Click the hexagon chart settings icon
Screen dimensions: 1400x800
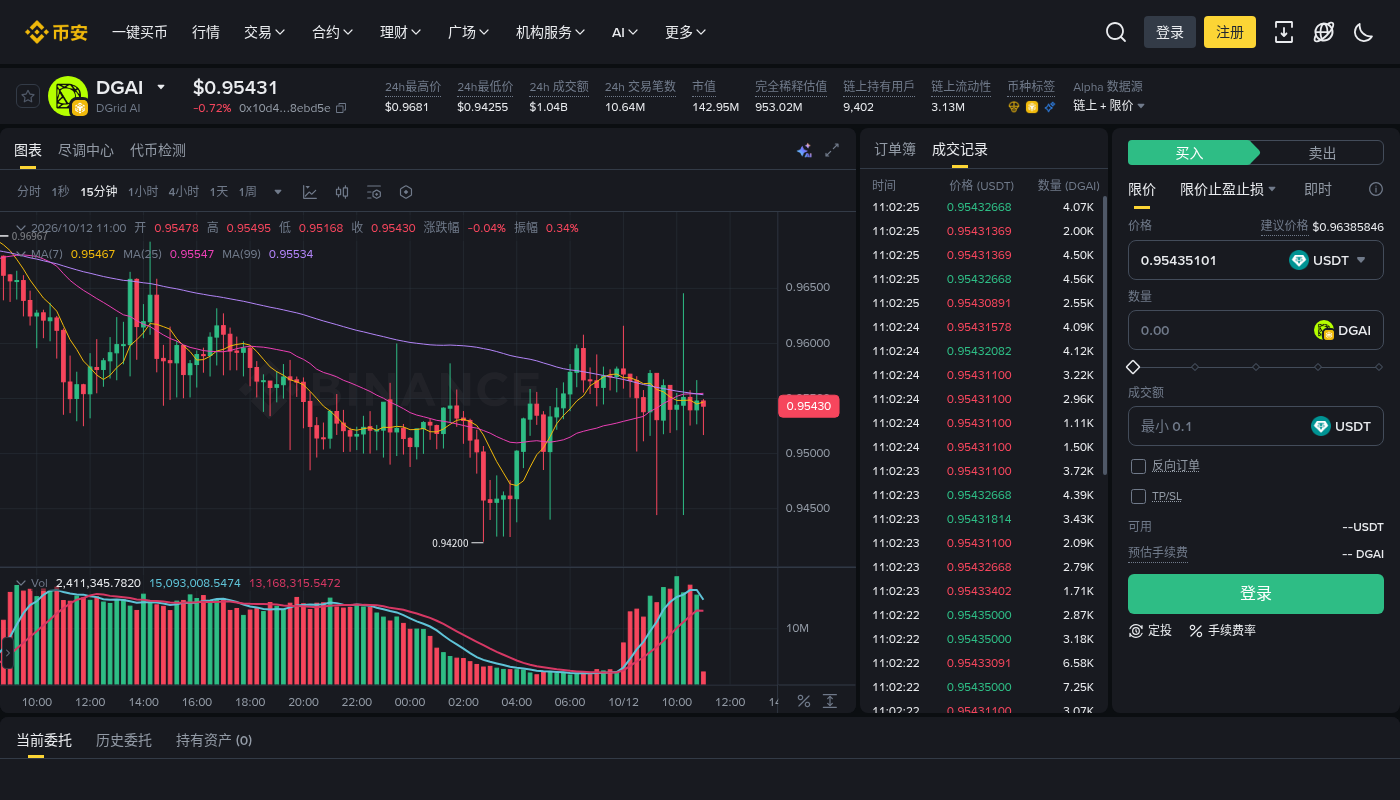(x=406, y=192)
